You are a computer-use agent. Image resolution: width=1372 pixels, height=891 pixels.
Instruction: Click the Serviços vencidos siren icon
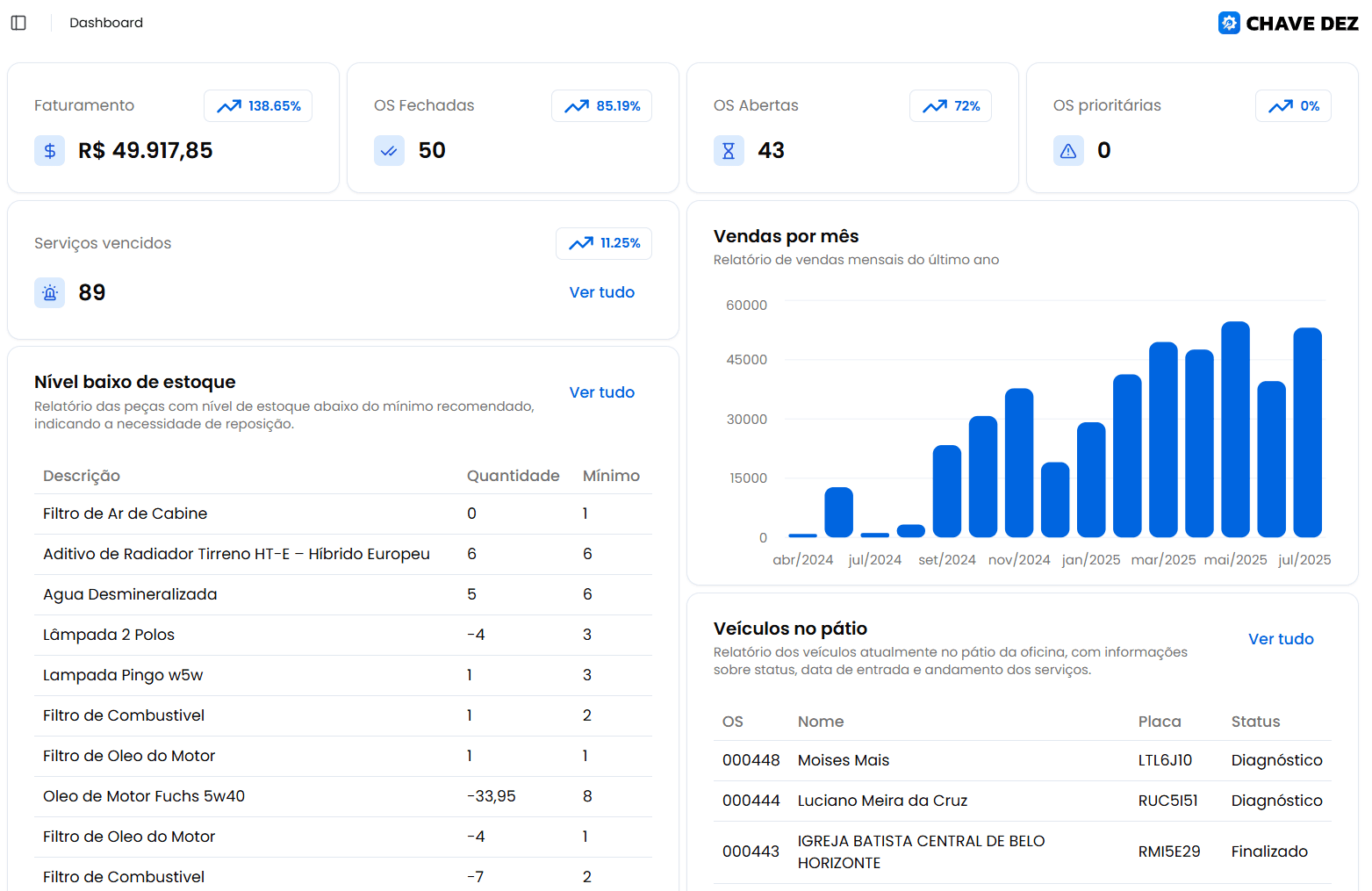[x=50, y=293]
